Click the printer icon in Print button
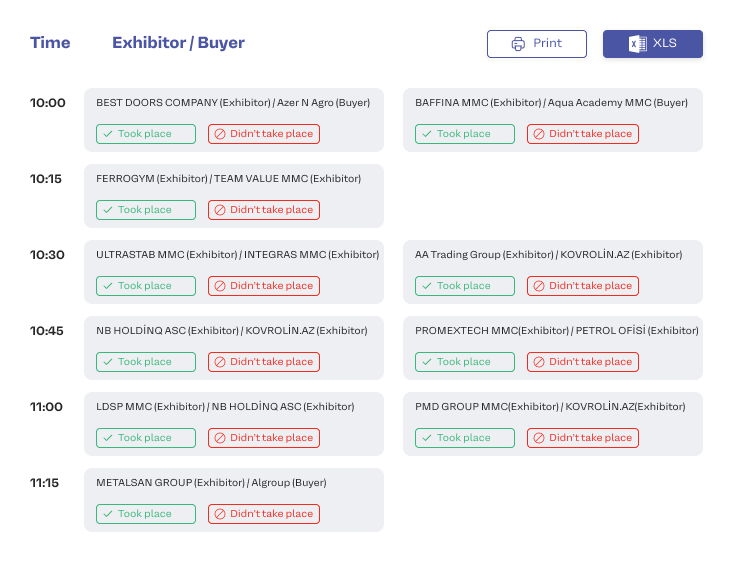This screenshot has width=733, height=580. point(518,44)
